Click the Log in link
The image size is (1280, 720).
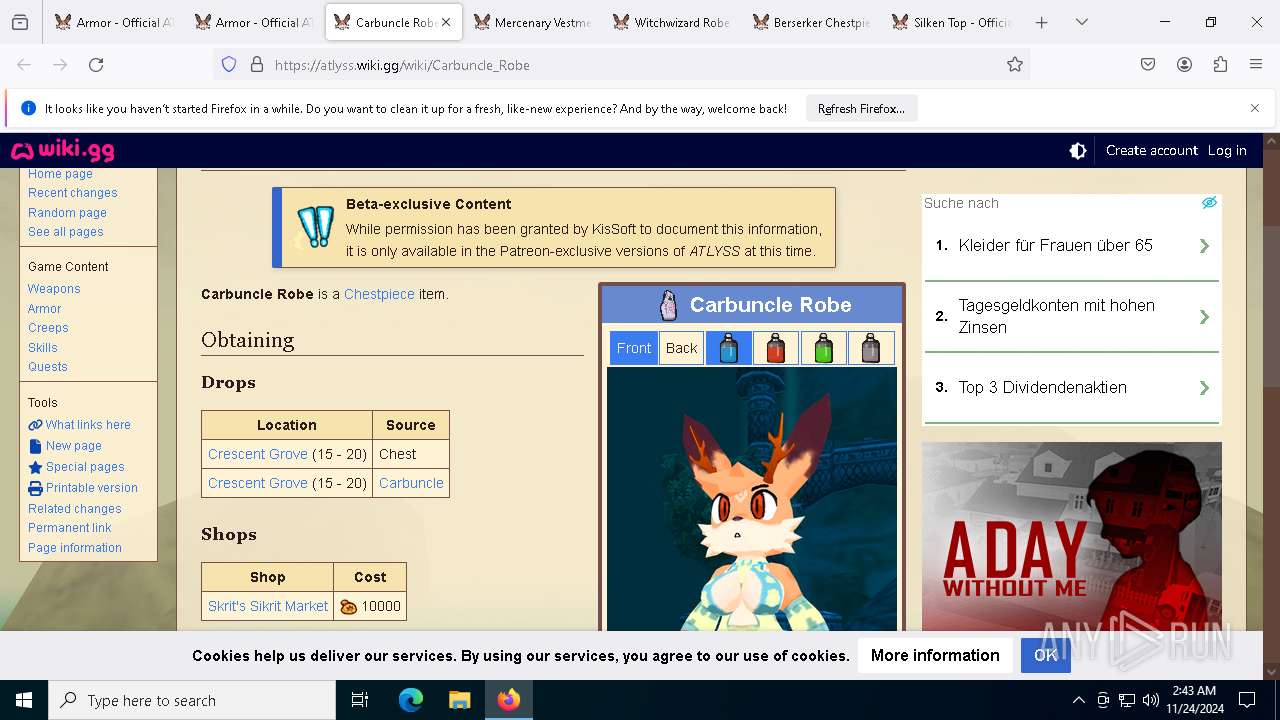[1227, 151]
